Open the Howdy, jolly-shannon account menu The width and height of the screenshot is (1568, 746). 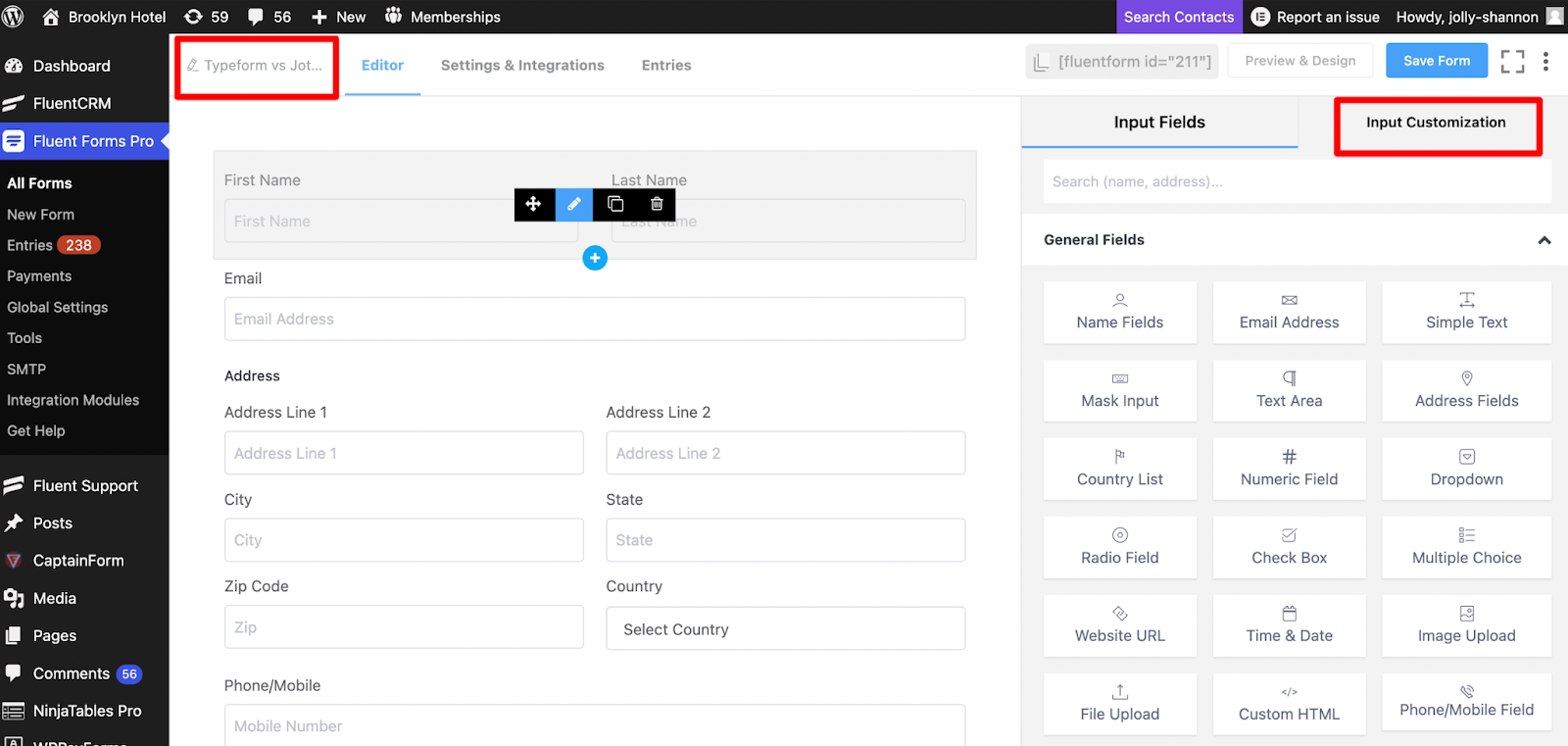pos(1480,17)
